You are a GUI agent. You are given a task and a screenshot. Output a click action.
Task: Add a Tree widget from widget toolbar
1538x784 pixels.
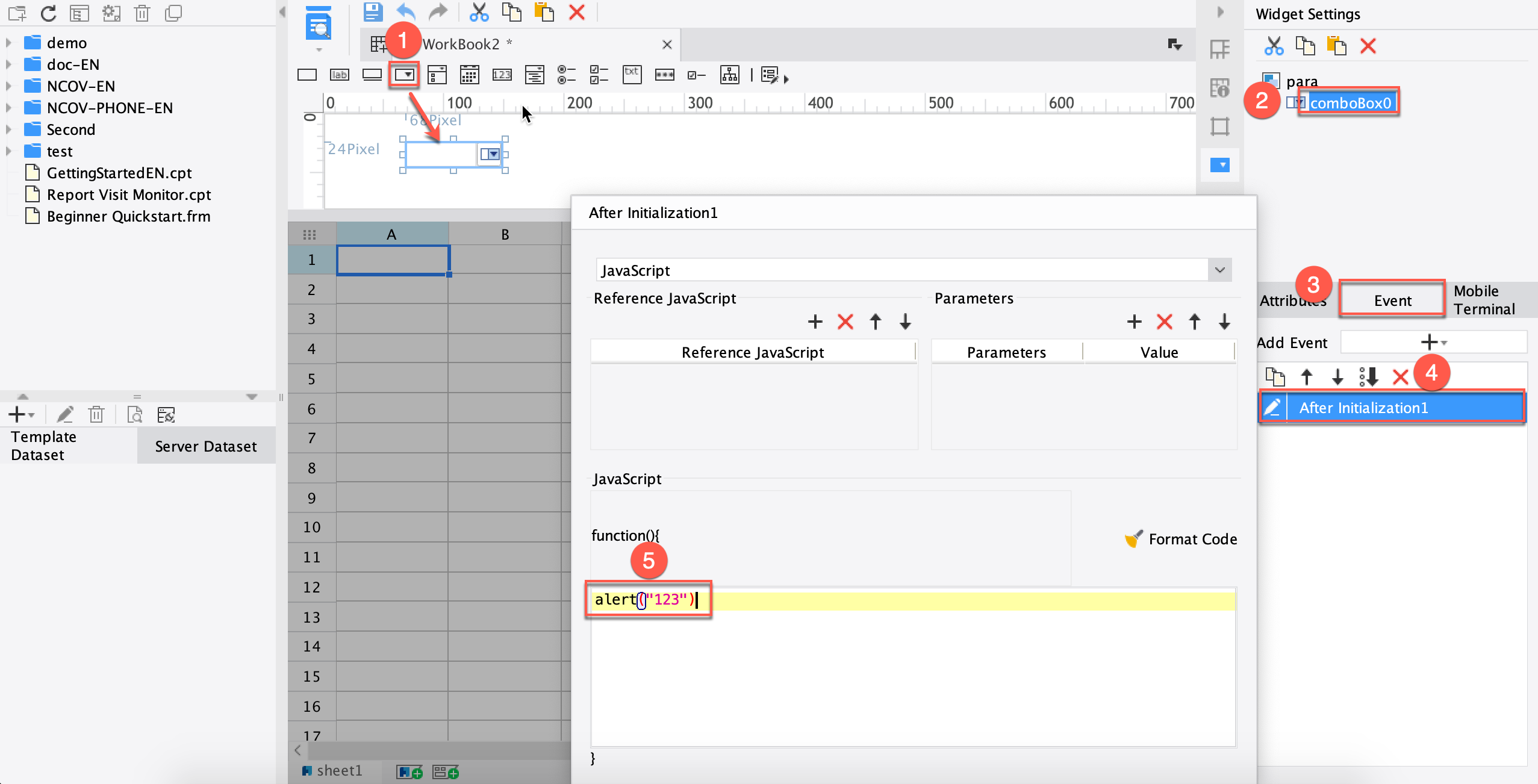729,75
